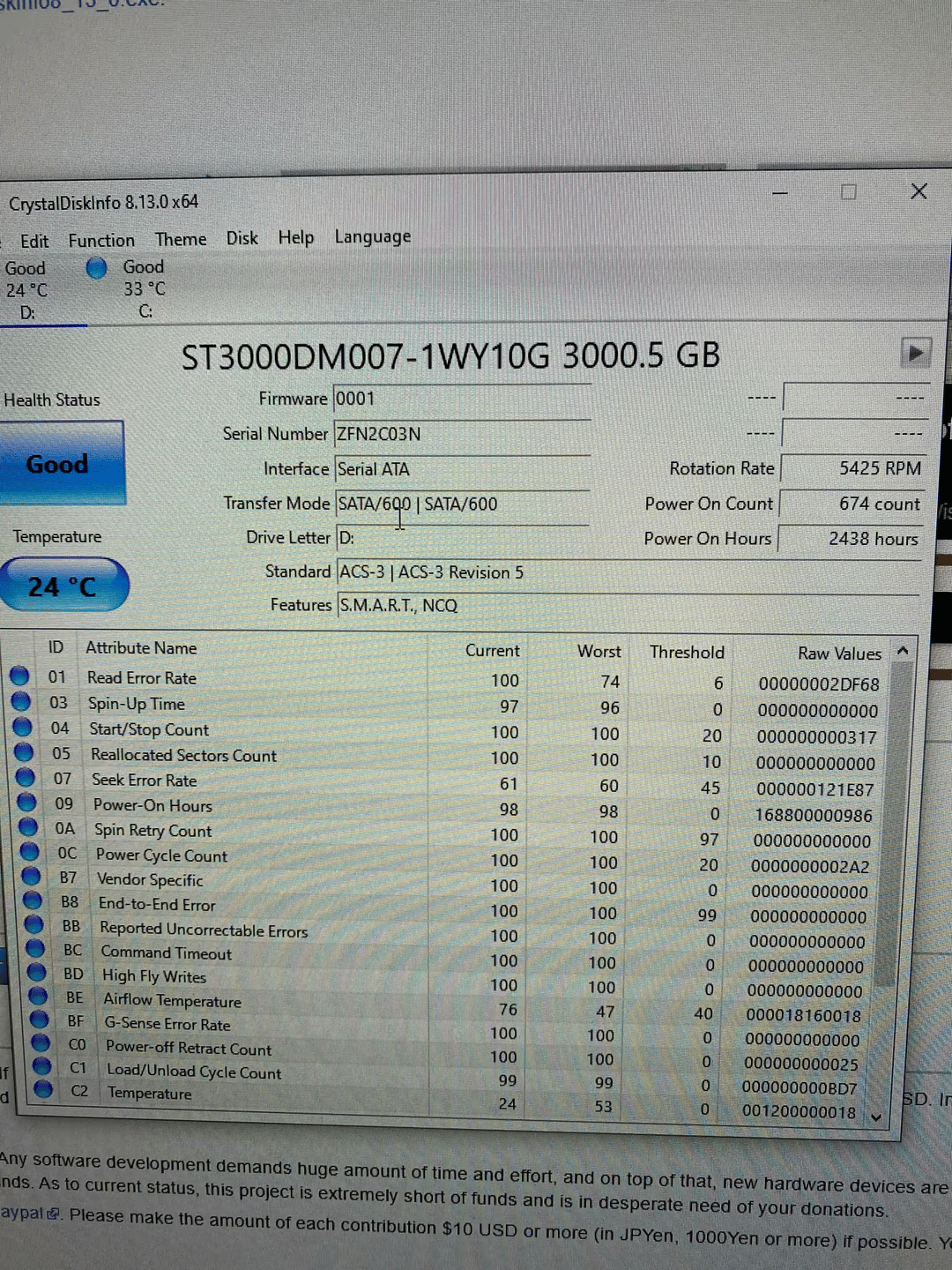Viewport: 952px width, 1270px height.
Task: Open the Function menu
Action: [x=101, y=240]
